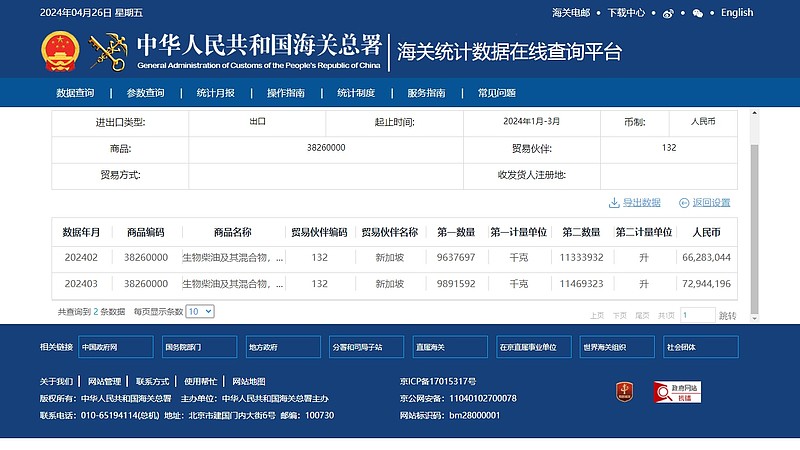The image size is (800, 450).
Task: Click the second quantity 11469323
Action: [x=582, y=284]
